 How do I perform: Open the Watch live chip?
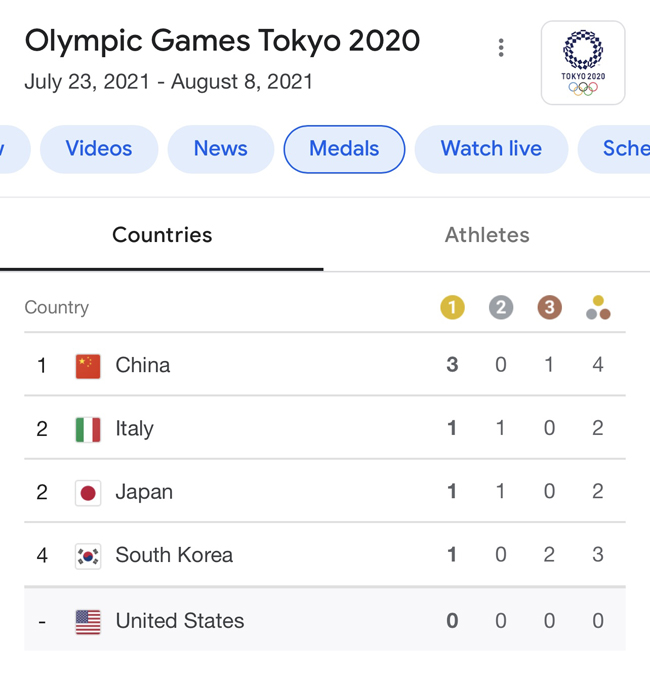491,149
